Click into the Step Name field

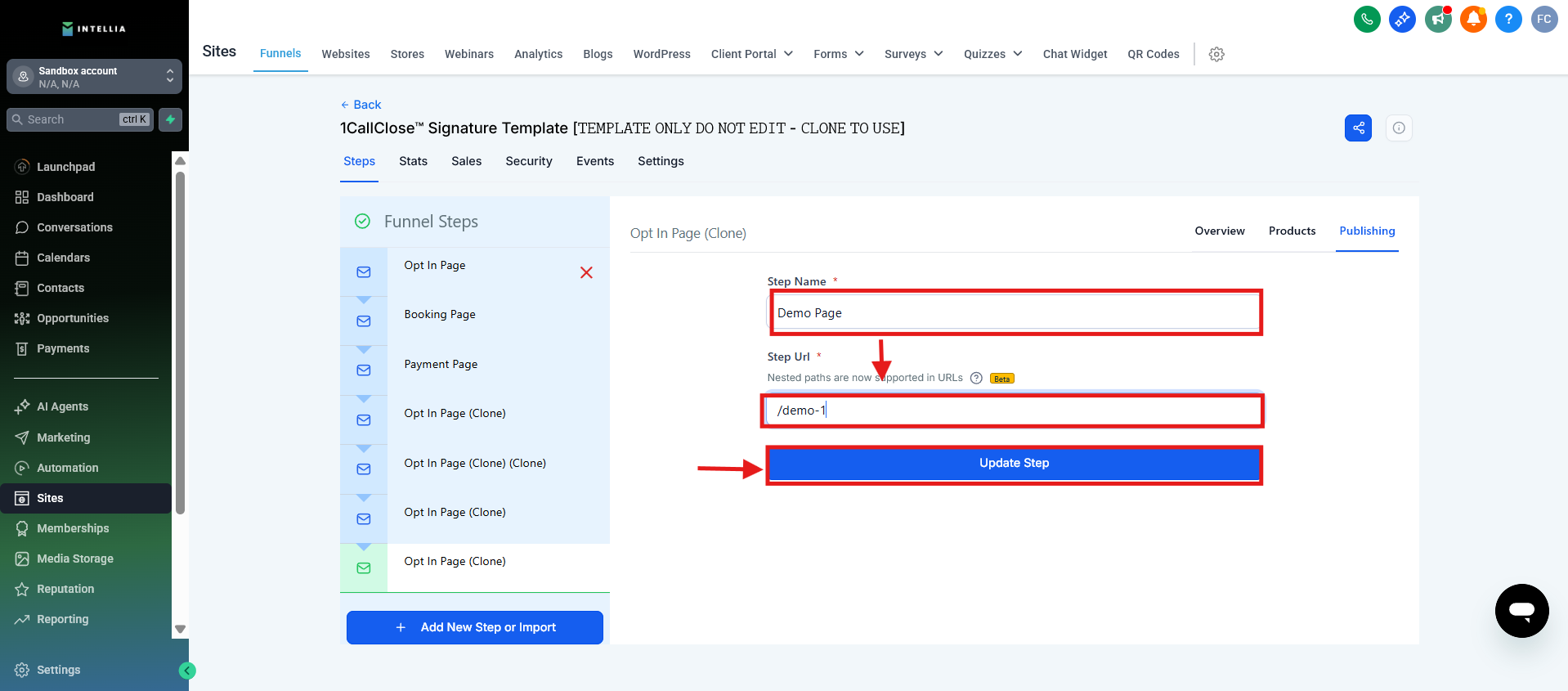point(1014,313)
